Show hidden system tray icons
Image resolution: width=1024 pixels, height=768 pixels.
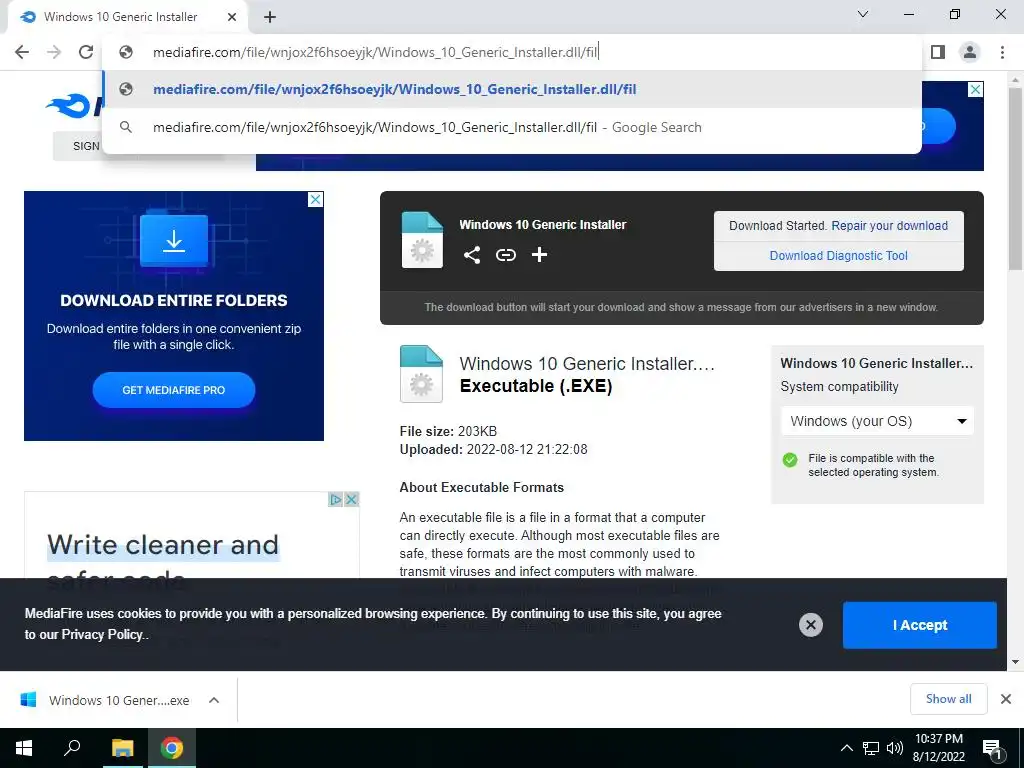coord(846,748)
